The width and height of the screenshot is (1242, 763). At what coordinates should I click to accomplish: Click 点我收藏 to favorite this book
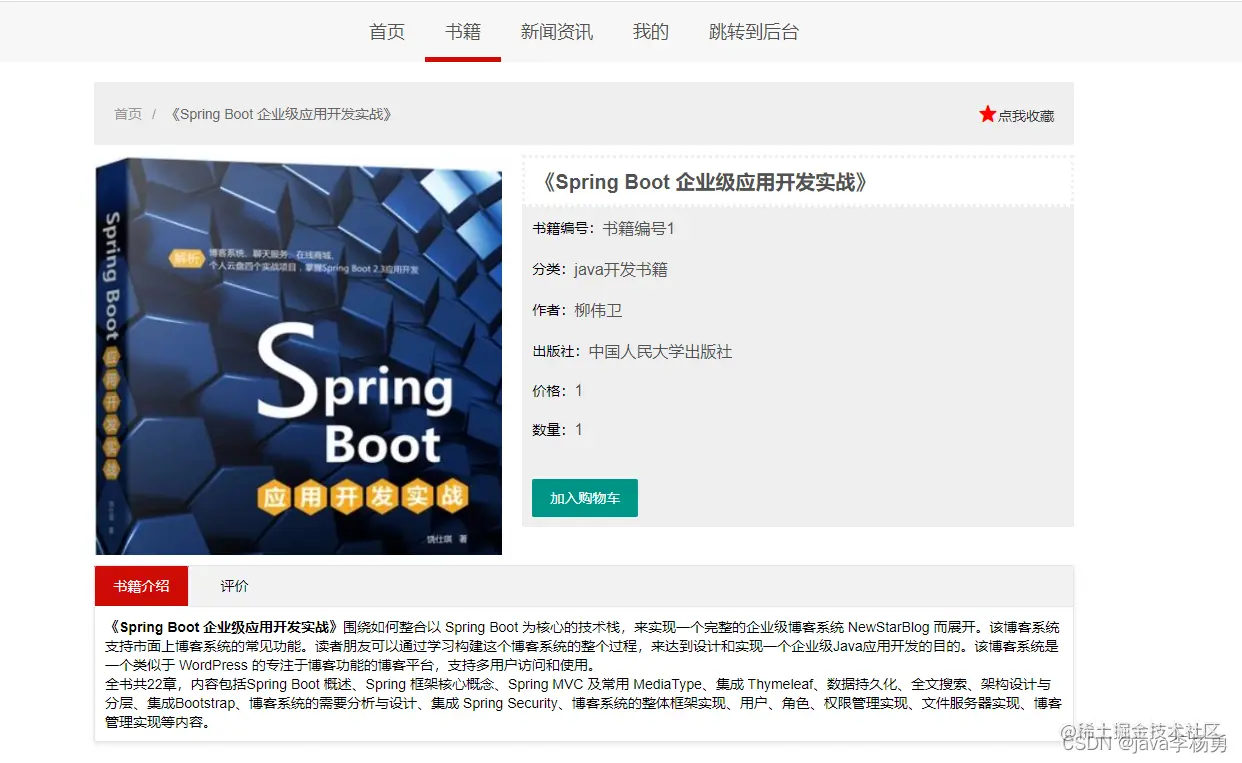tap(1026, 116)
